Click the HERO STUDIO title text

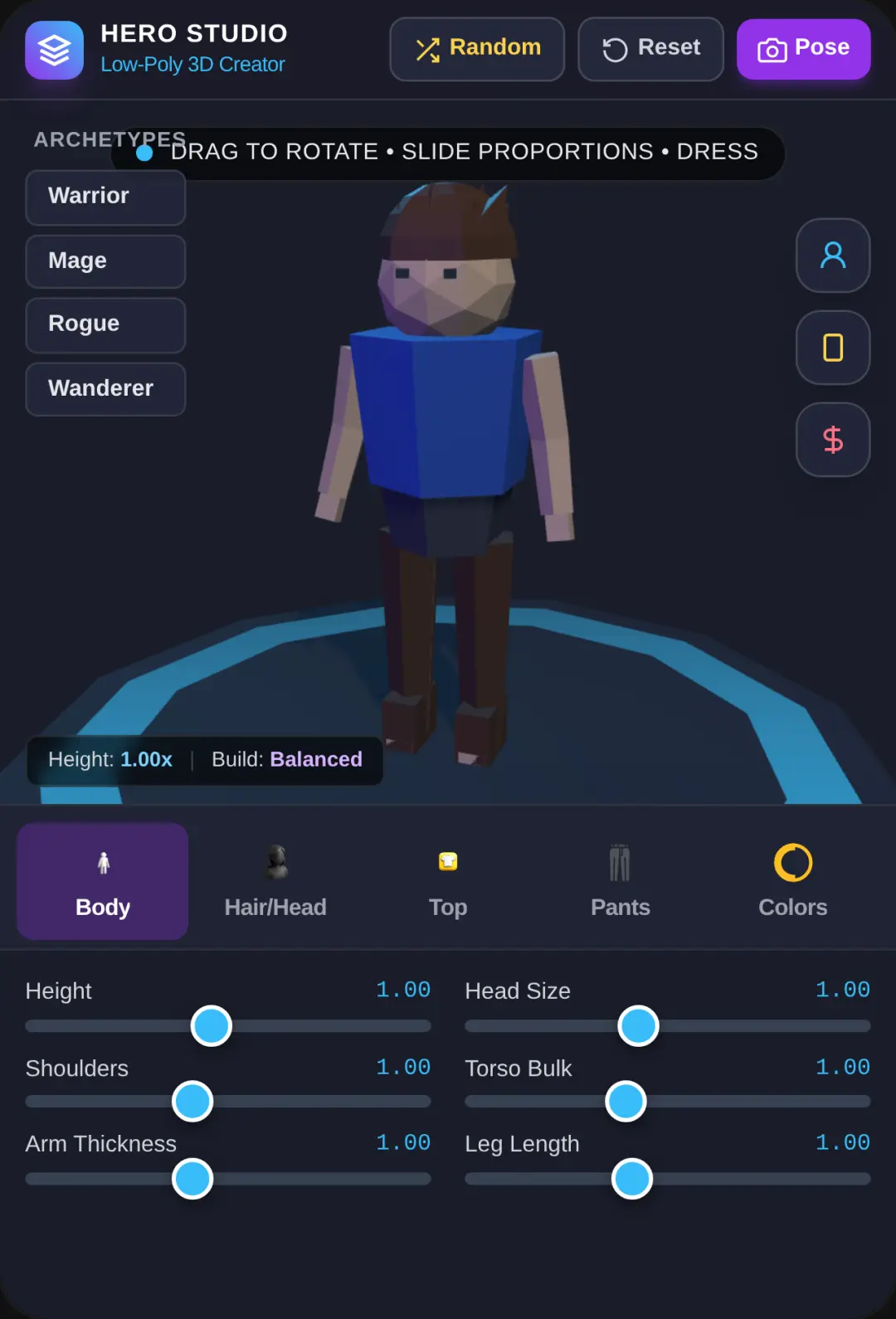point(194,33)
